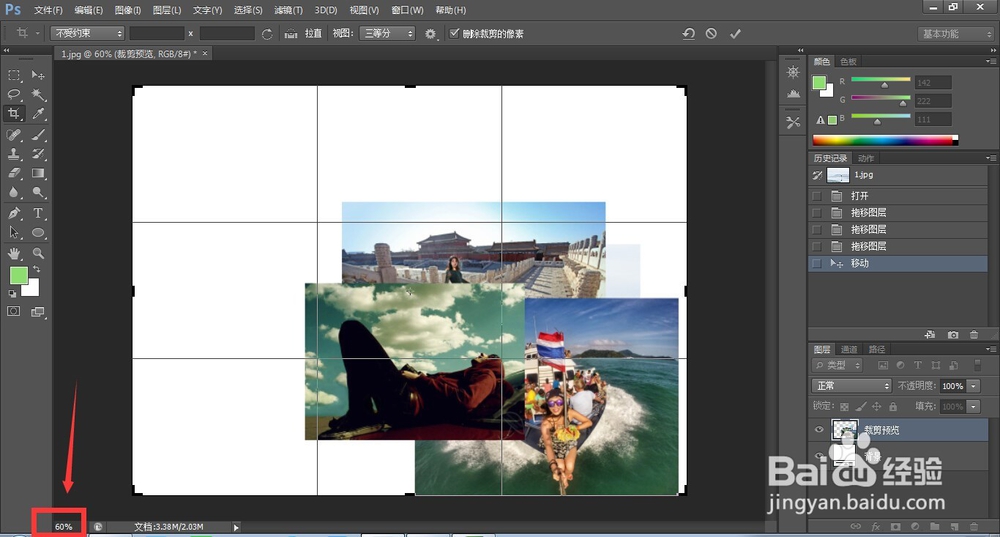This screenshot has width=1000, height=537.
Task: Open the 图像(I) menu
Action: (128, 10)
